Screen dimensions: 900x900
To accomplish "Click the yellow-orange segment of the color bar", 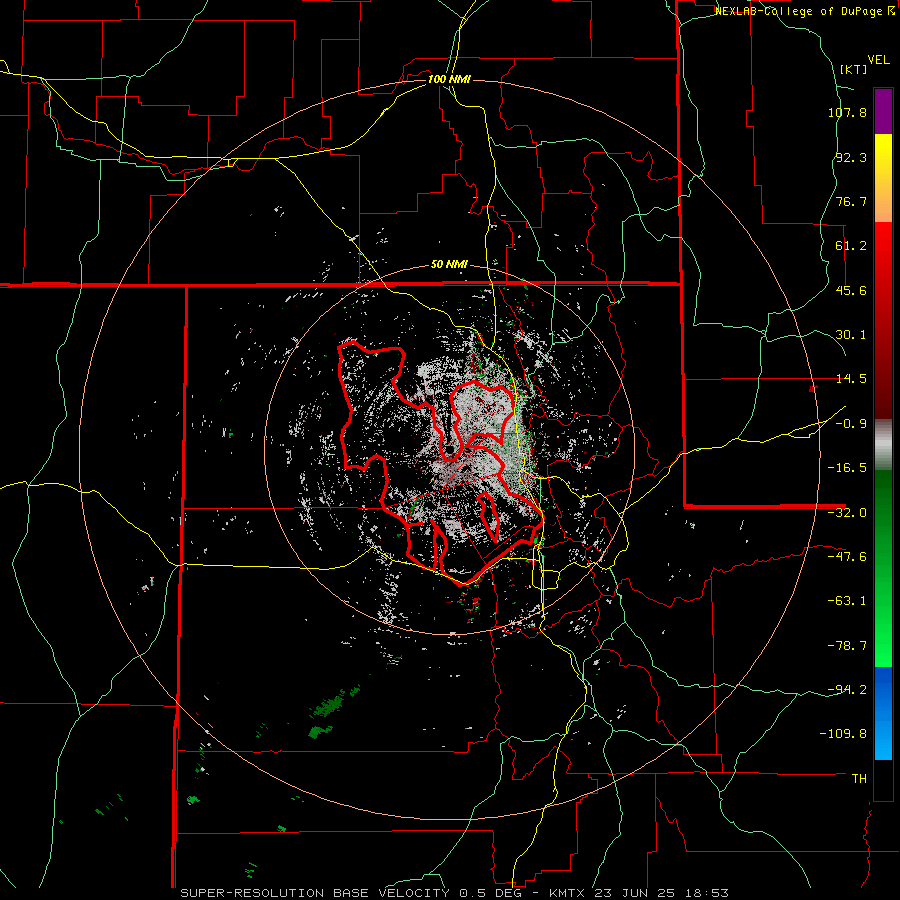I will (x=883, y=178).
